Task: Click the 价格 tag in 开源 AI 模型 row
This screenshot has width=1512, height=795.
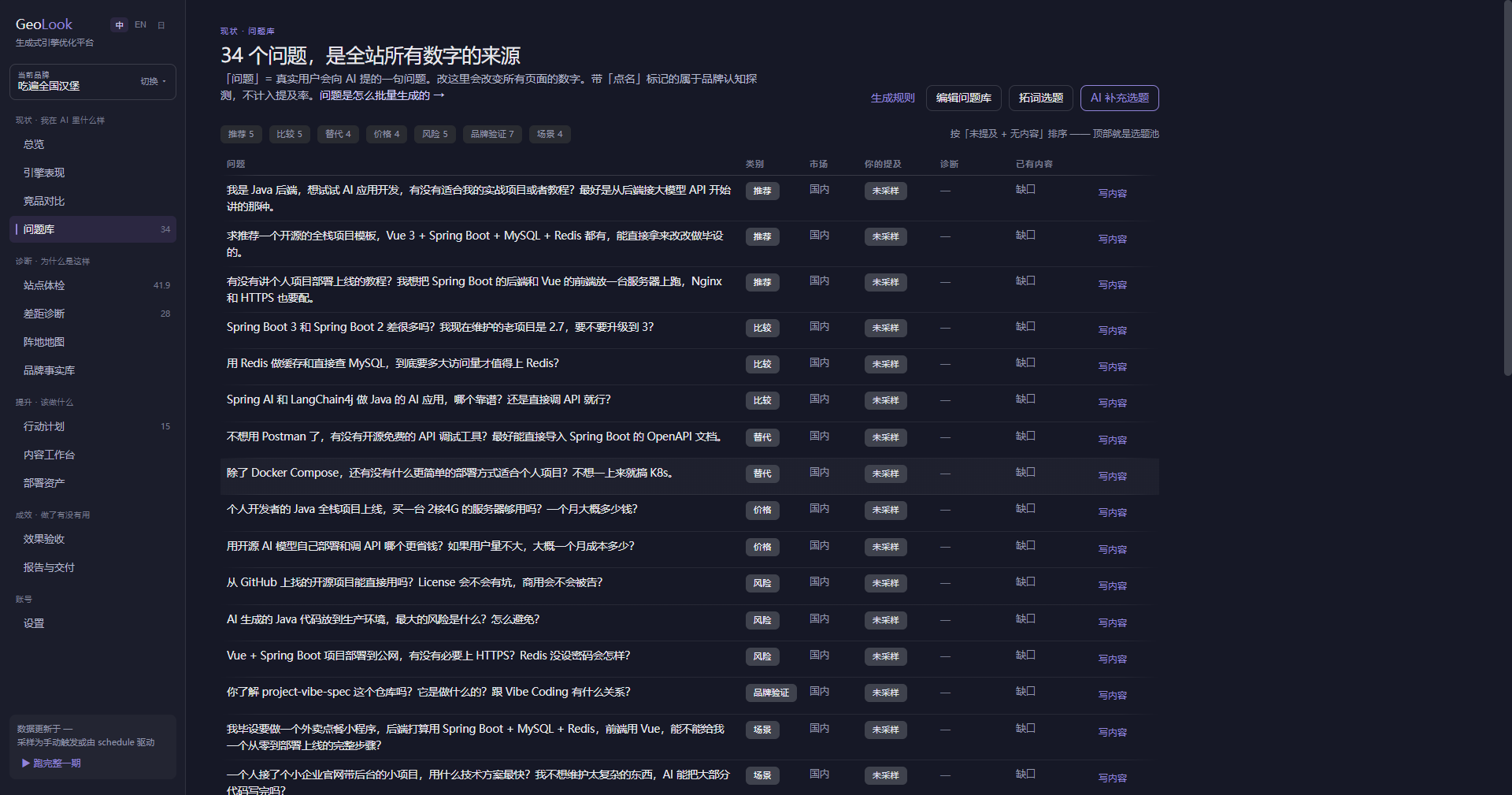Action: click(762, 547)
